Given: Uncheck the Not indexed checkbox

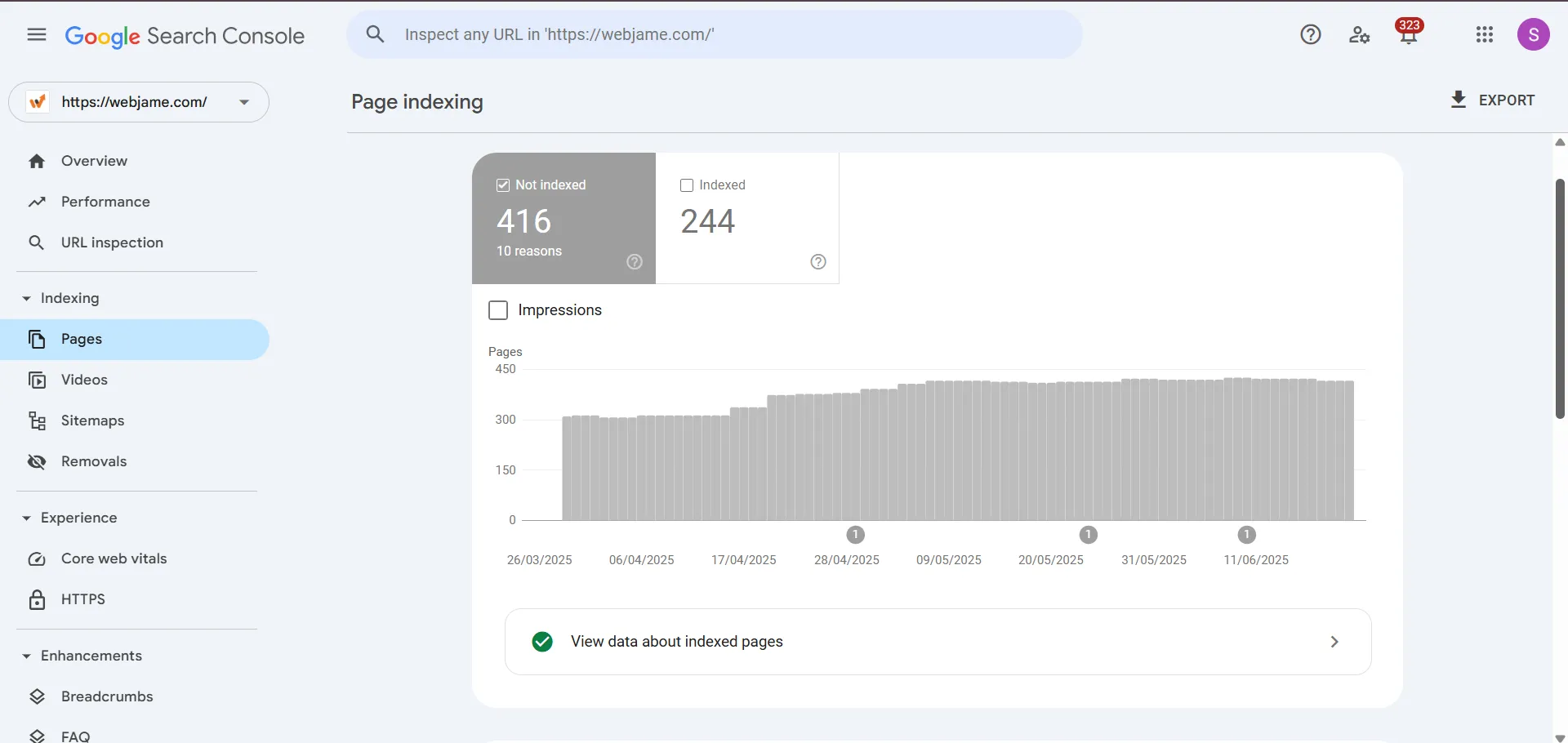Looking at the screenshot, I should tap(503, 185).
